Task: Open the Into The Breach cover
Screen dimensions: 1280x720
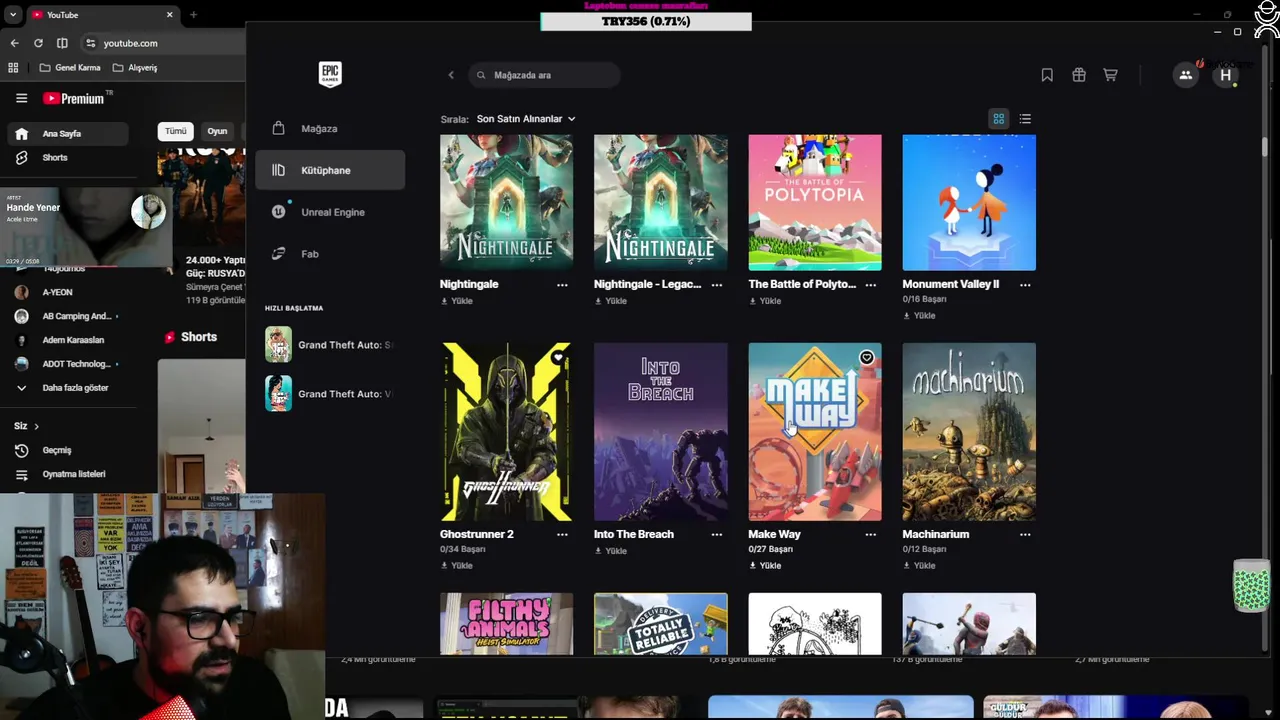Action: click(661, 432)
